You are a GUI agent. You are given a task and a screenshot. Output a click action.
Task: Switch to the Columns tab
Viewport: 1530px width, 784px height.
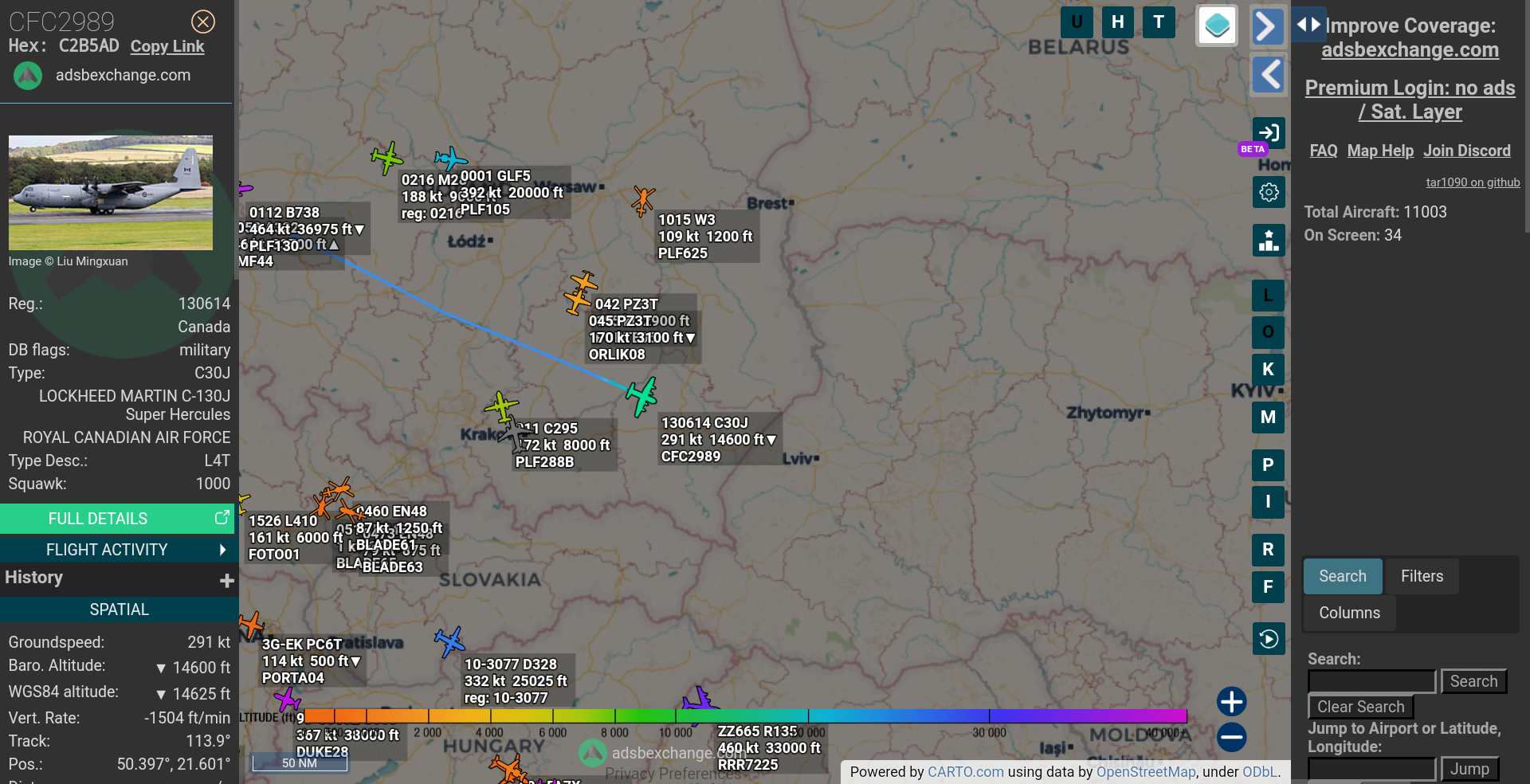(1349, 613)
